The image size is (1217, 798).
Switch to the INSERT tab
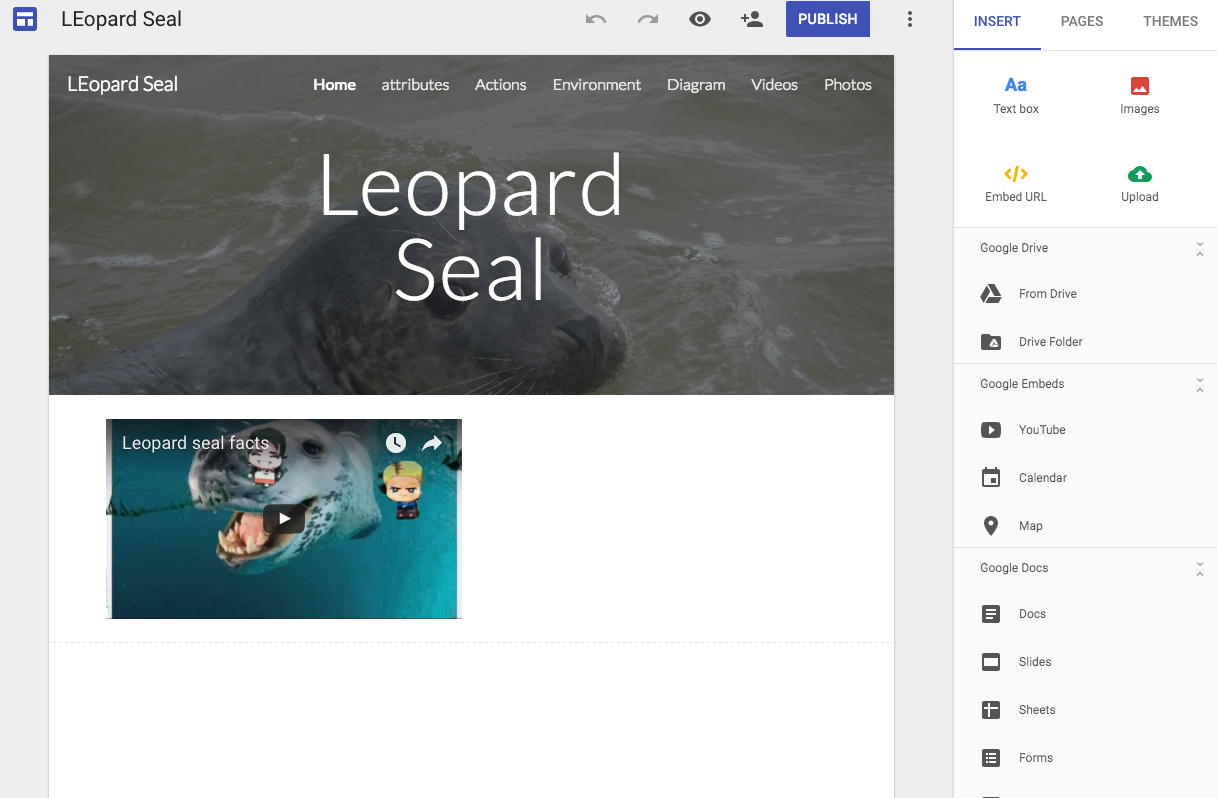pos(997,21)
